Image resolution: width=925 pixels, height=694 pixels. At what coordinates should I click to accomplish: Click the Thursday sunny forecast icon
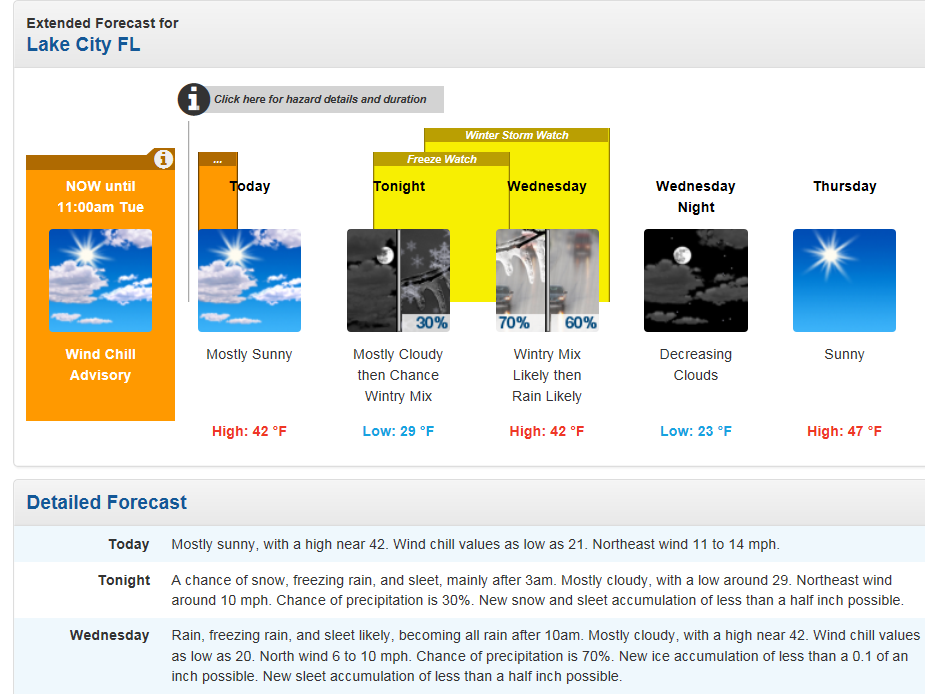tap(844, 280)
